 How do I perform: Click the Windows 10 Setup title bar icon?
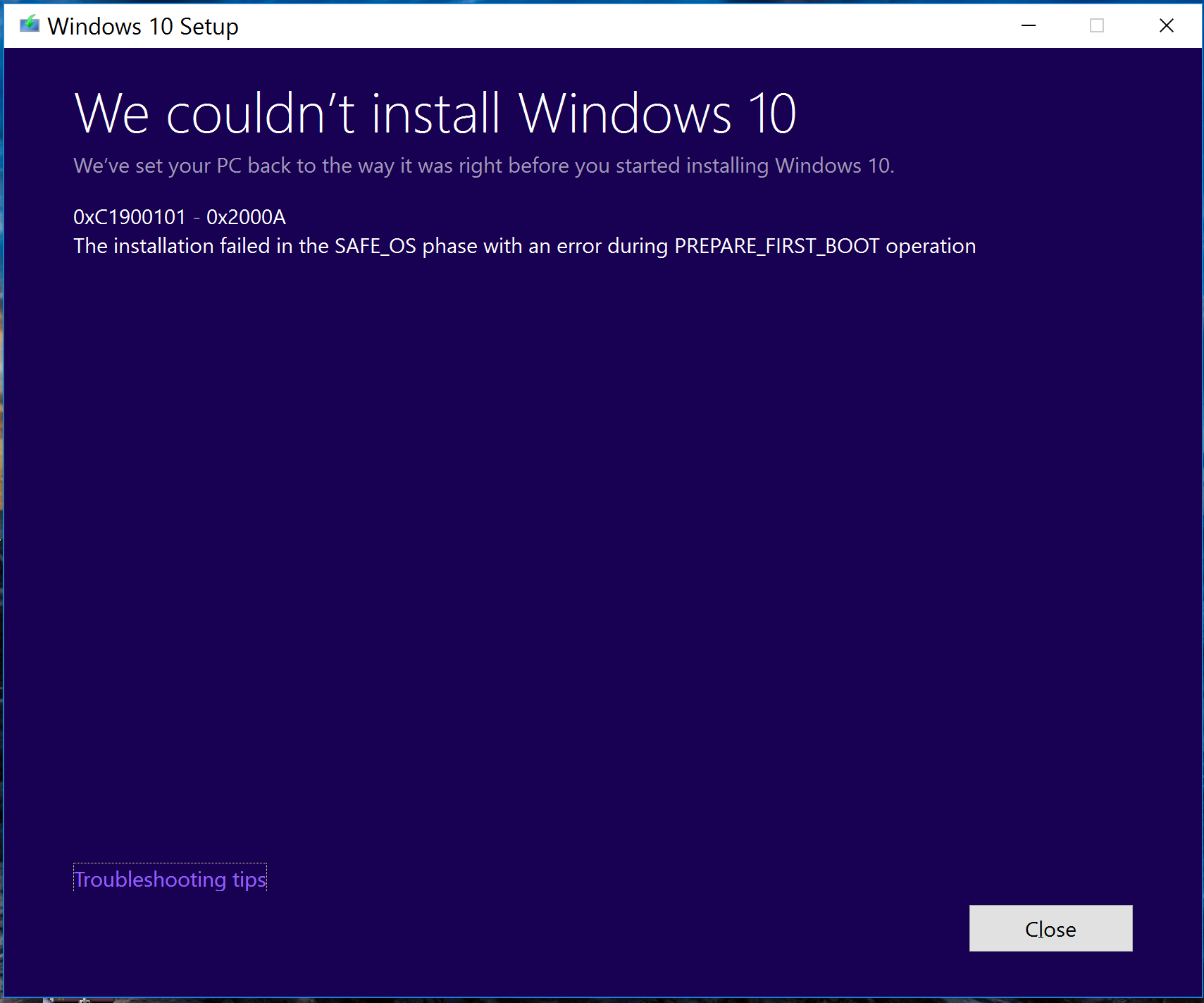pos(29,25)
